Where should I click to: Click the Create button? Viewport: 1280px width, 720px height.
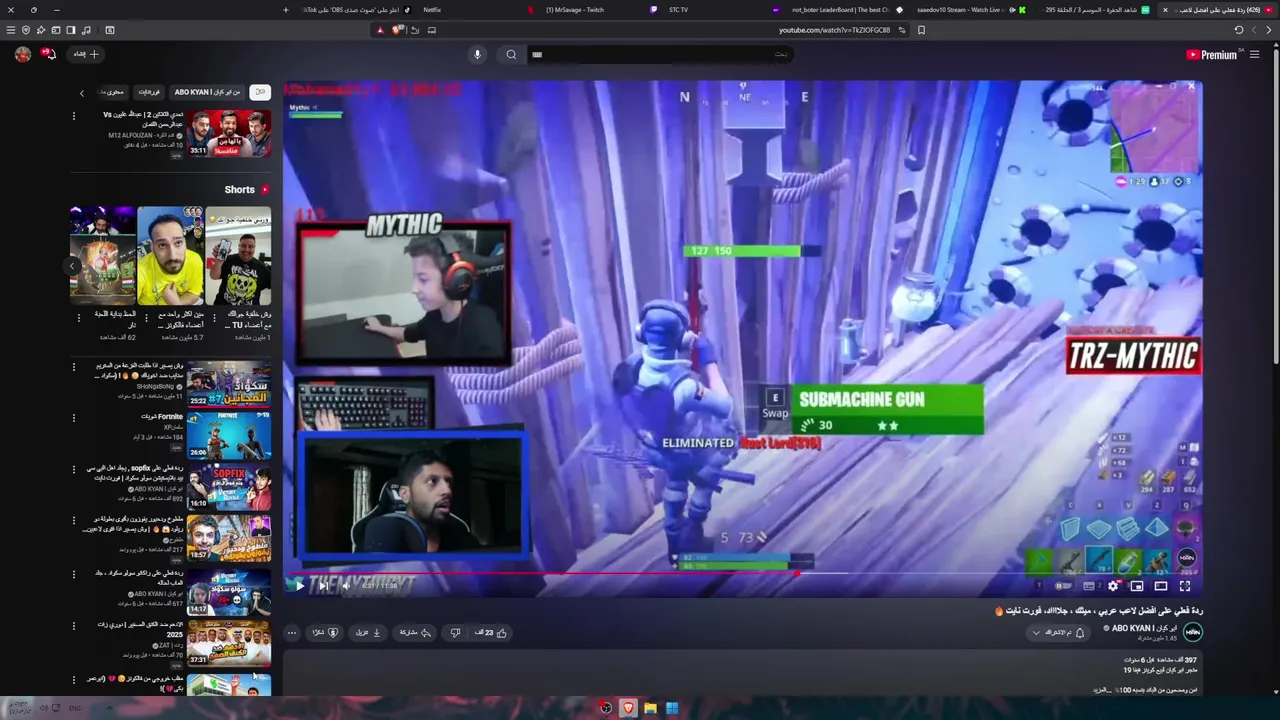pyautogui.click(x=87, y=54)
